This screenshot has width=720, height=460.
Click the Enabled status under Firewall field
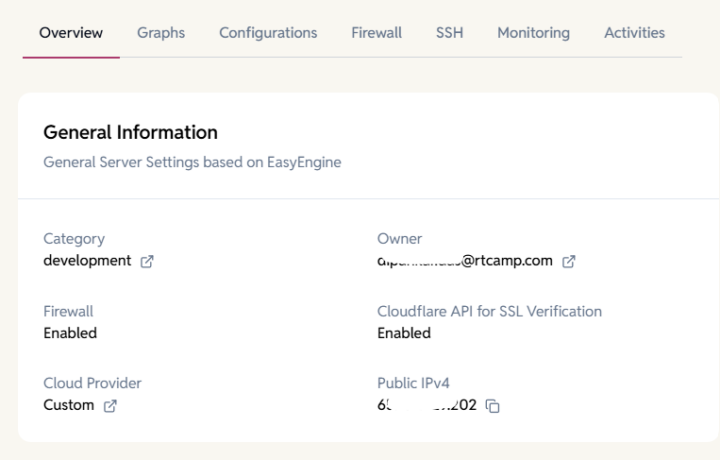click(x=70, y=333)
